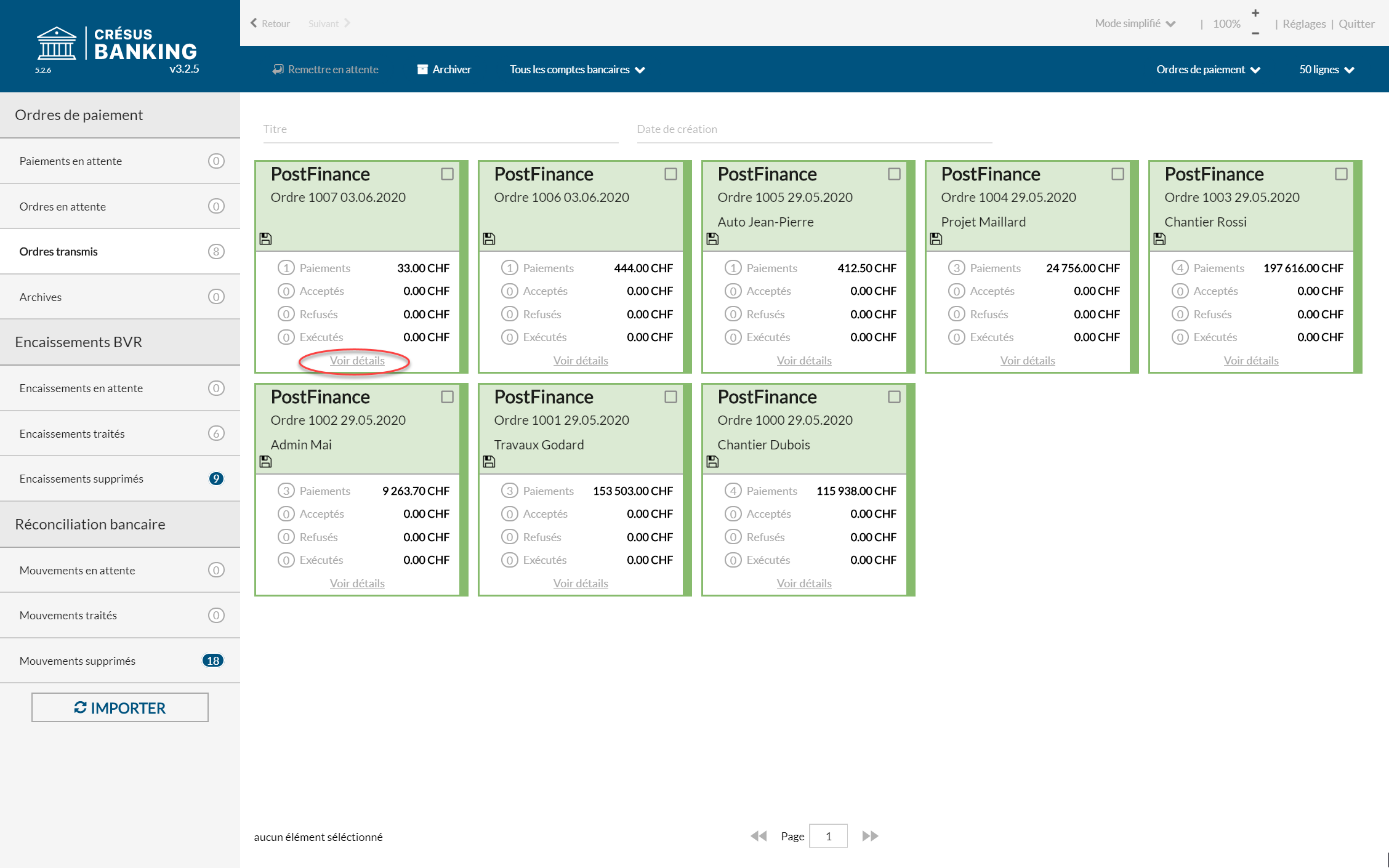Select the Ordre 1004 Projet Maillard checkbox
Image resolution: width=1389 pixels, height=868 pixels.
coord(1118,174)
